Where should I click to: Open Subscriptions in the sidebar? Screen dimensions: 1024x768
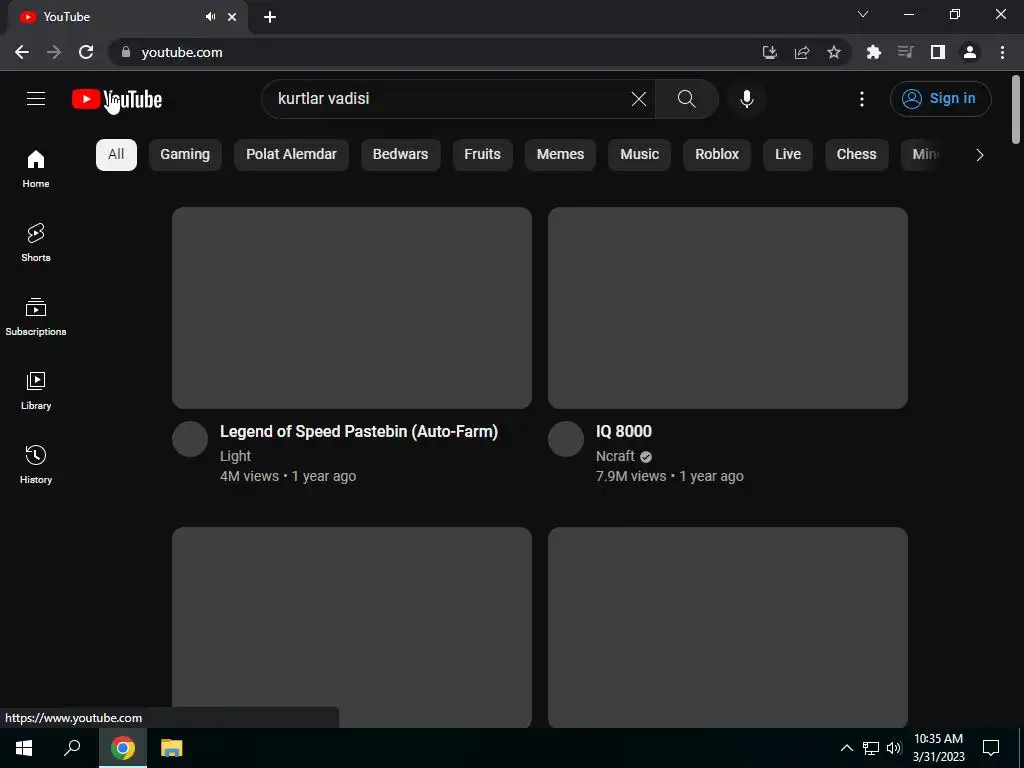click(36, 317)
